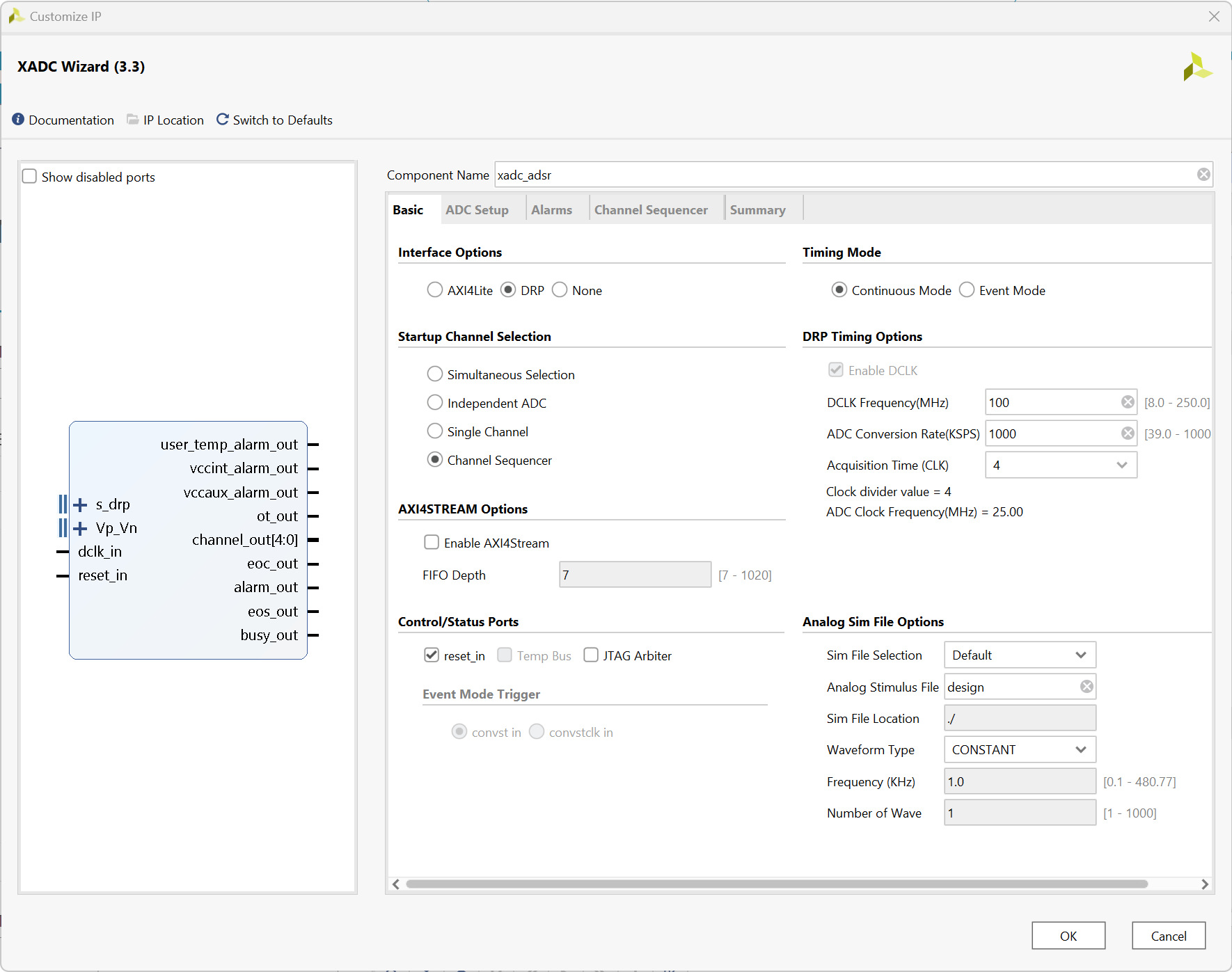
Task: Click the eoc_out port label
Action: [272, 564]
